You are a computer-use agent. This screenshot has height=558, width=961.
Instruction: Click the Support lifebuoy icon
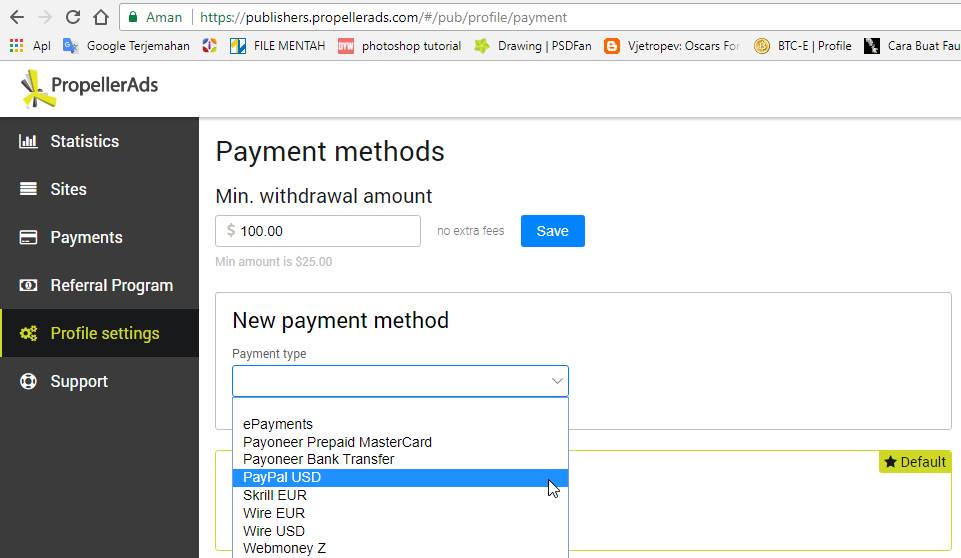click(x=28, y=381)
